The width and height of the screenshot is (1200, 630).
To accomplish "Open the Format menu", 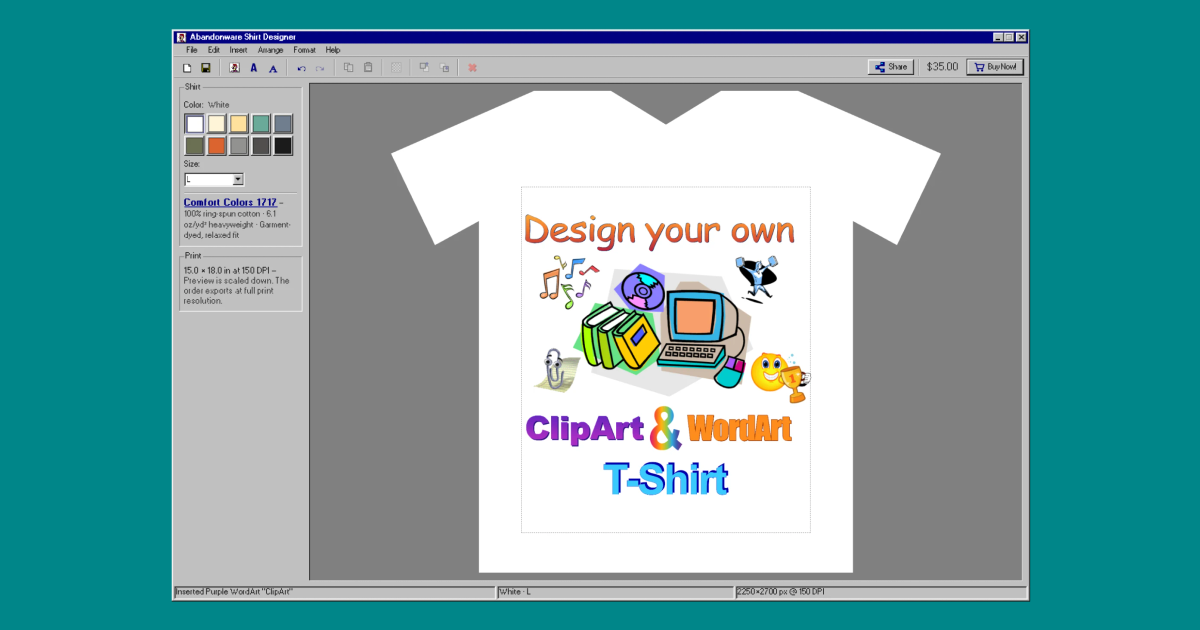I will coord(304,50).
